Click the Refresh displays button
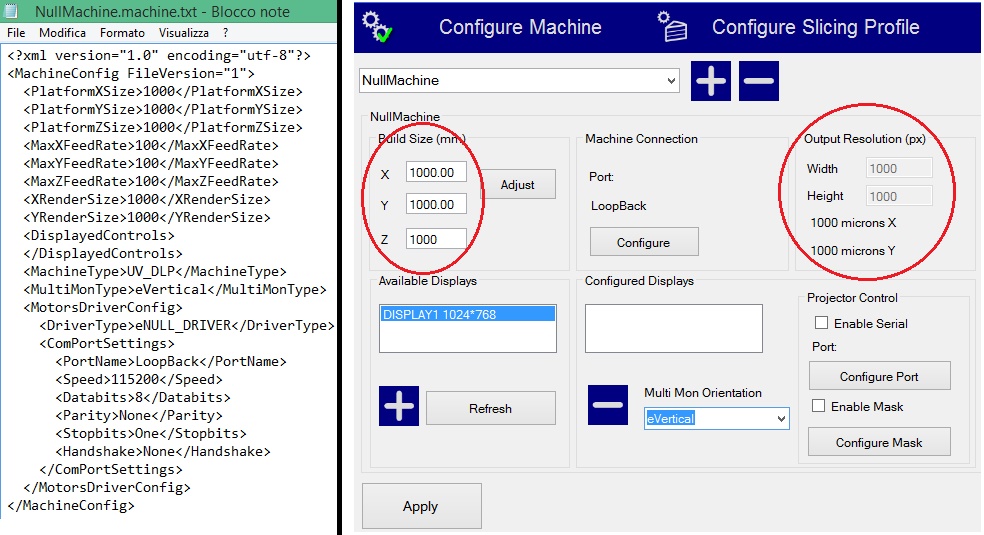 point(490,408)
